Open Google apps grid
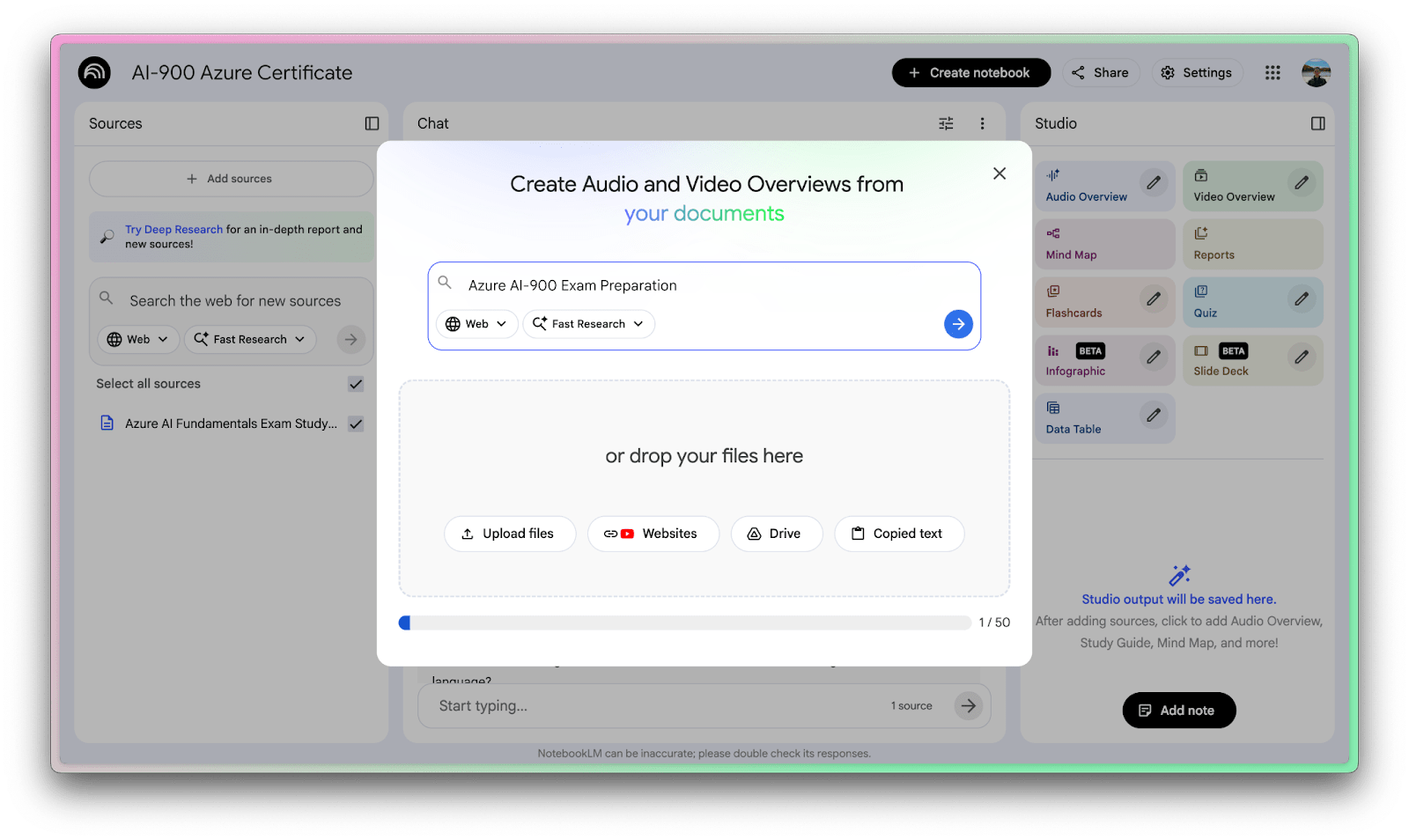This screenshot has height=840, width=1409. 1273,72
